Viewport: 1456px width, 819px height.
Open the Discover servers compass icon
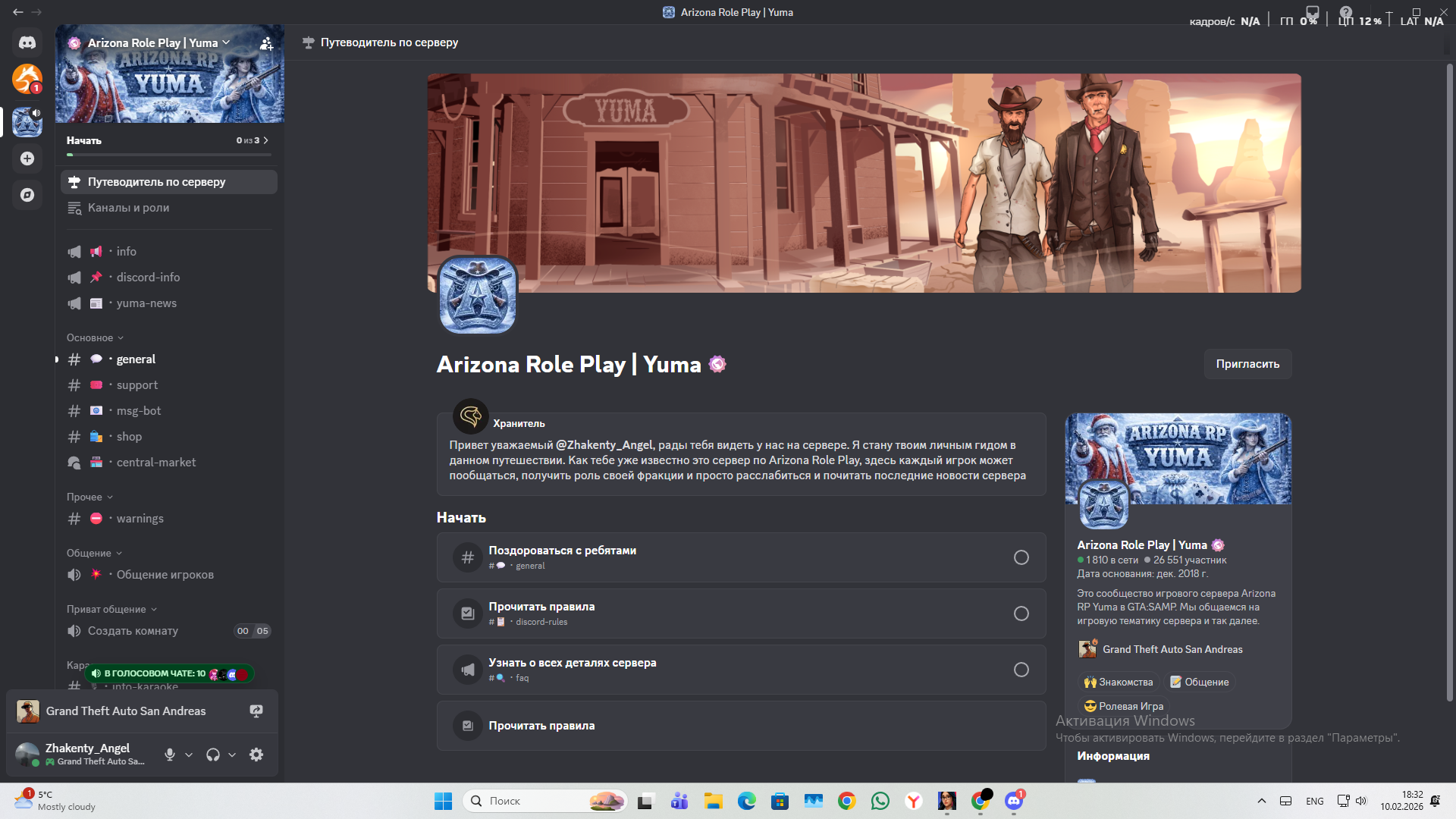coord(27,195)
